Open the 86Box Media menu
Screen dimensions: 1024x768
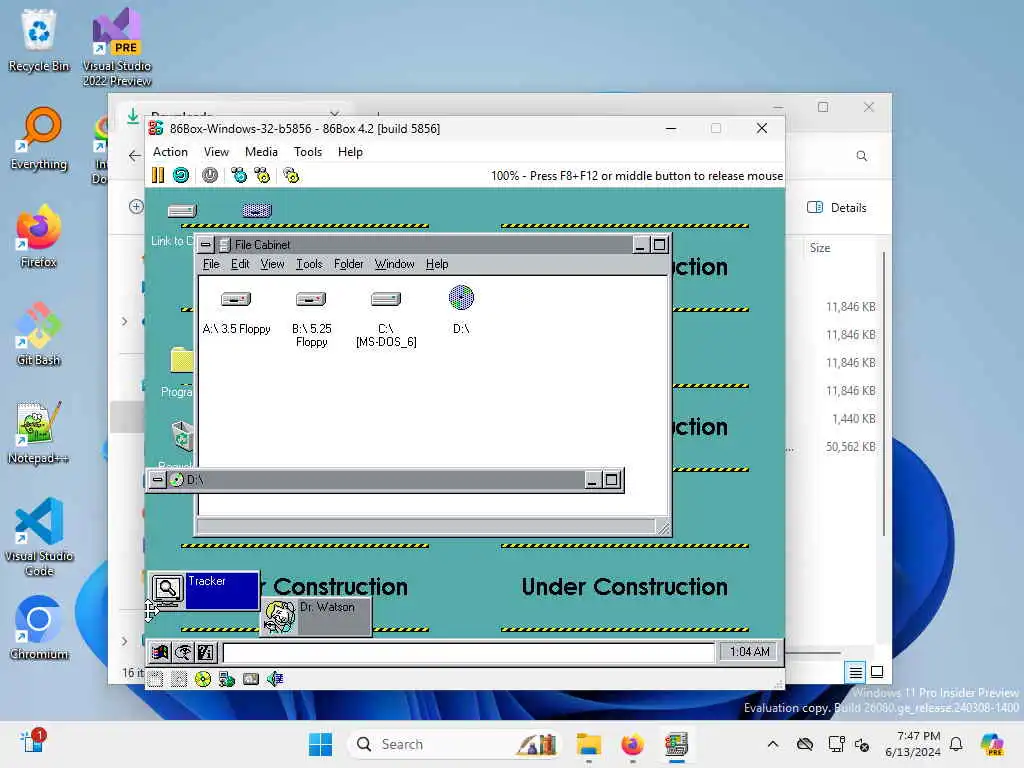point(261,152)
